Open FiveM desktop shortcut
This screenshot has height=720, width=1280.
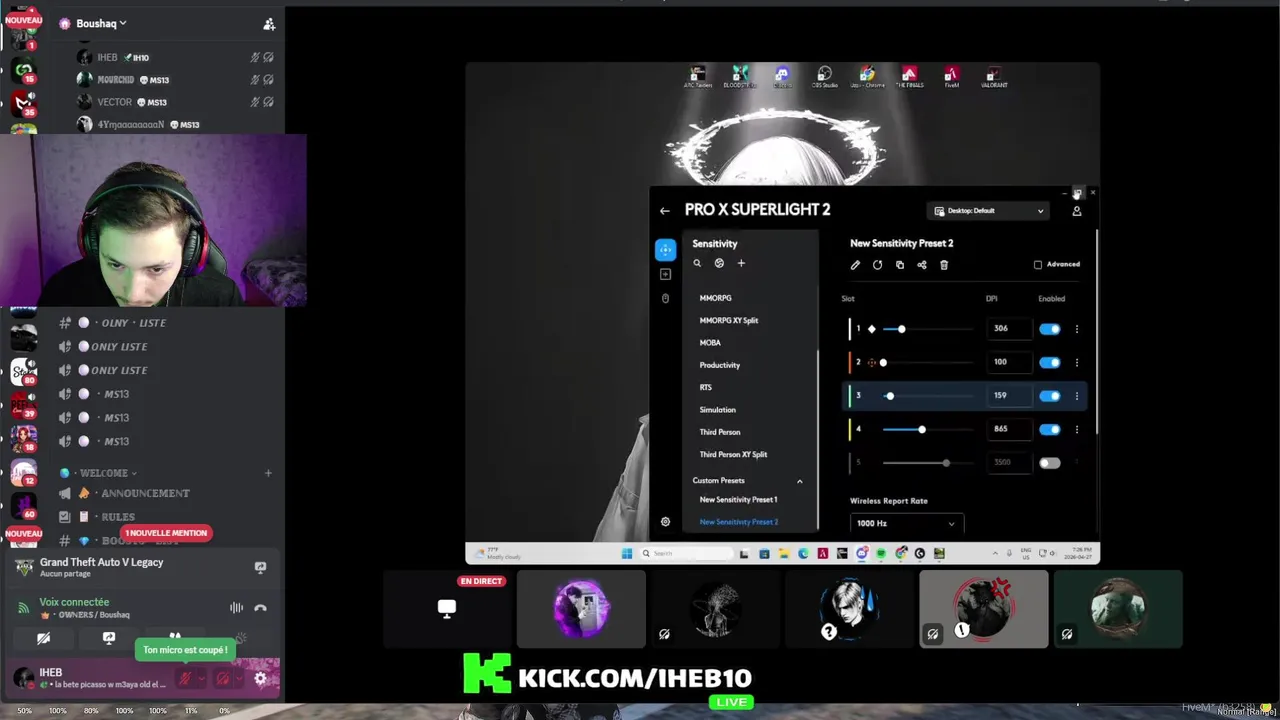[x=951, y=77]
